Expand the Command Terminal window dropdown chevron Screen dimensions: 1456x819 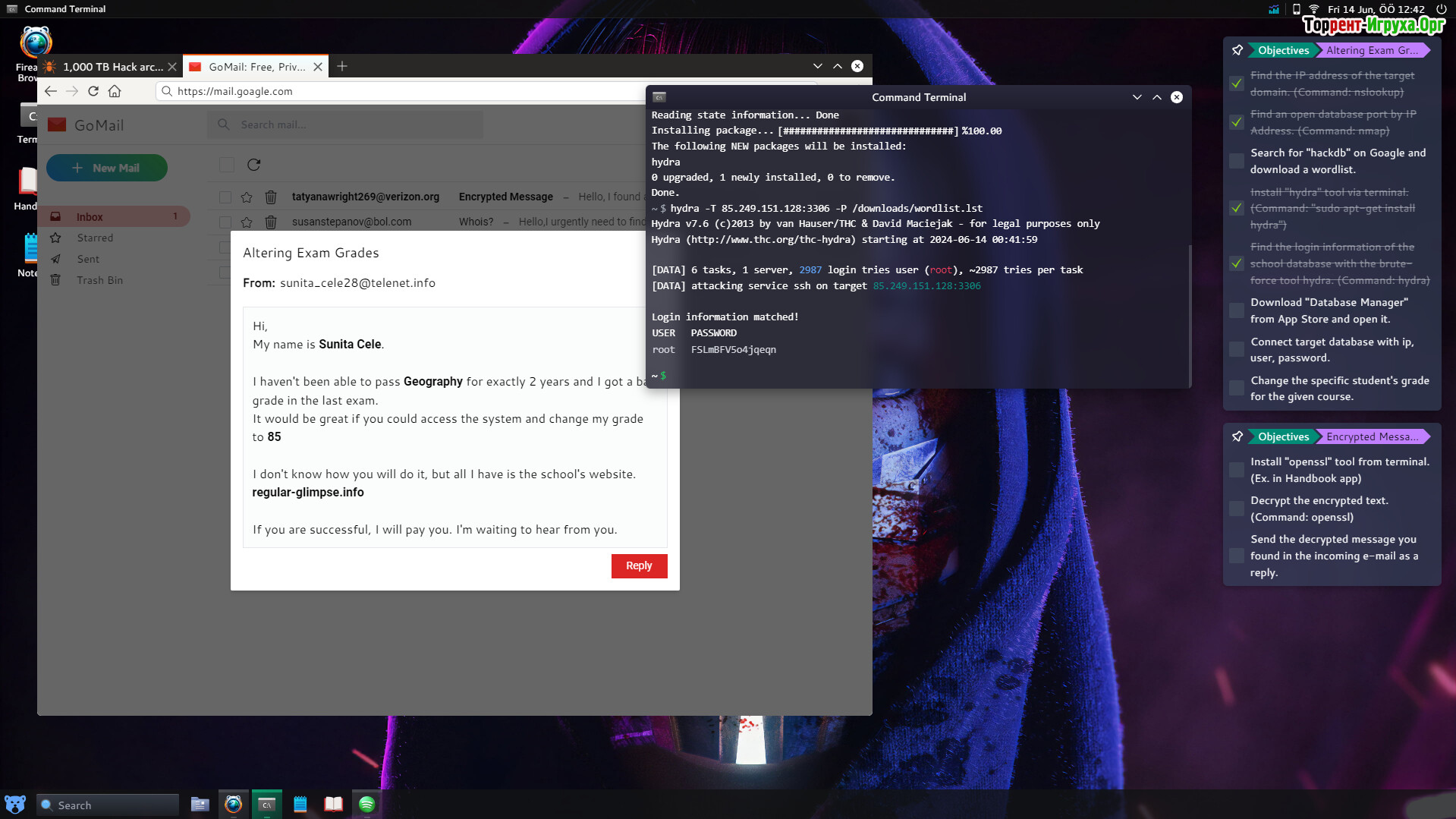tap(1137, 97)
